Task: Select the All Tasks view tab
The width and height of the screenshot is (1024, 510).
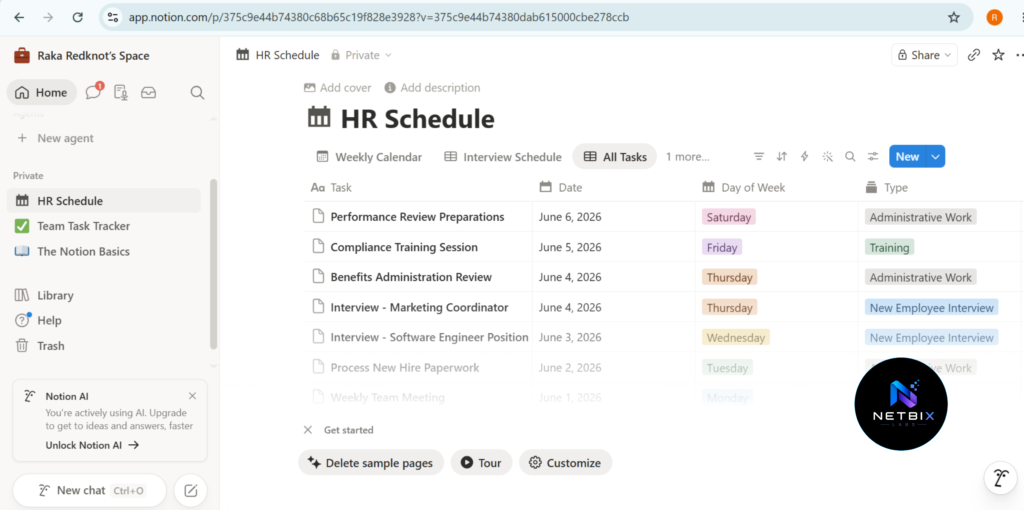Action: tap(615, 157)
